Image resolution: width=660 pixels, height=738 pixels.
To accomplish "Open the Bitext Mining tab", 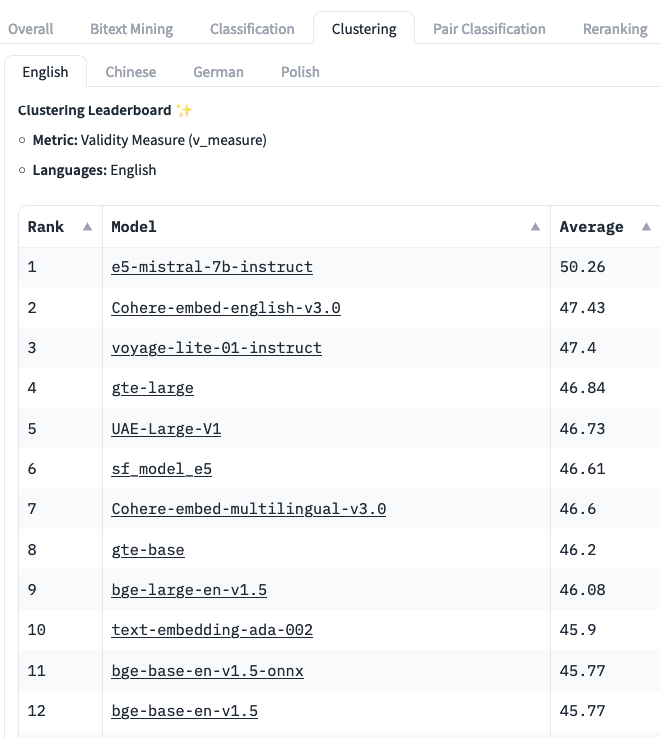I will (x=131, y=29).
